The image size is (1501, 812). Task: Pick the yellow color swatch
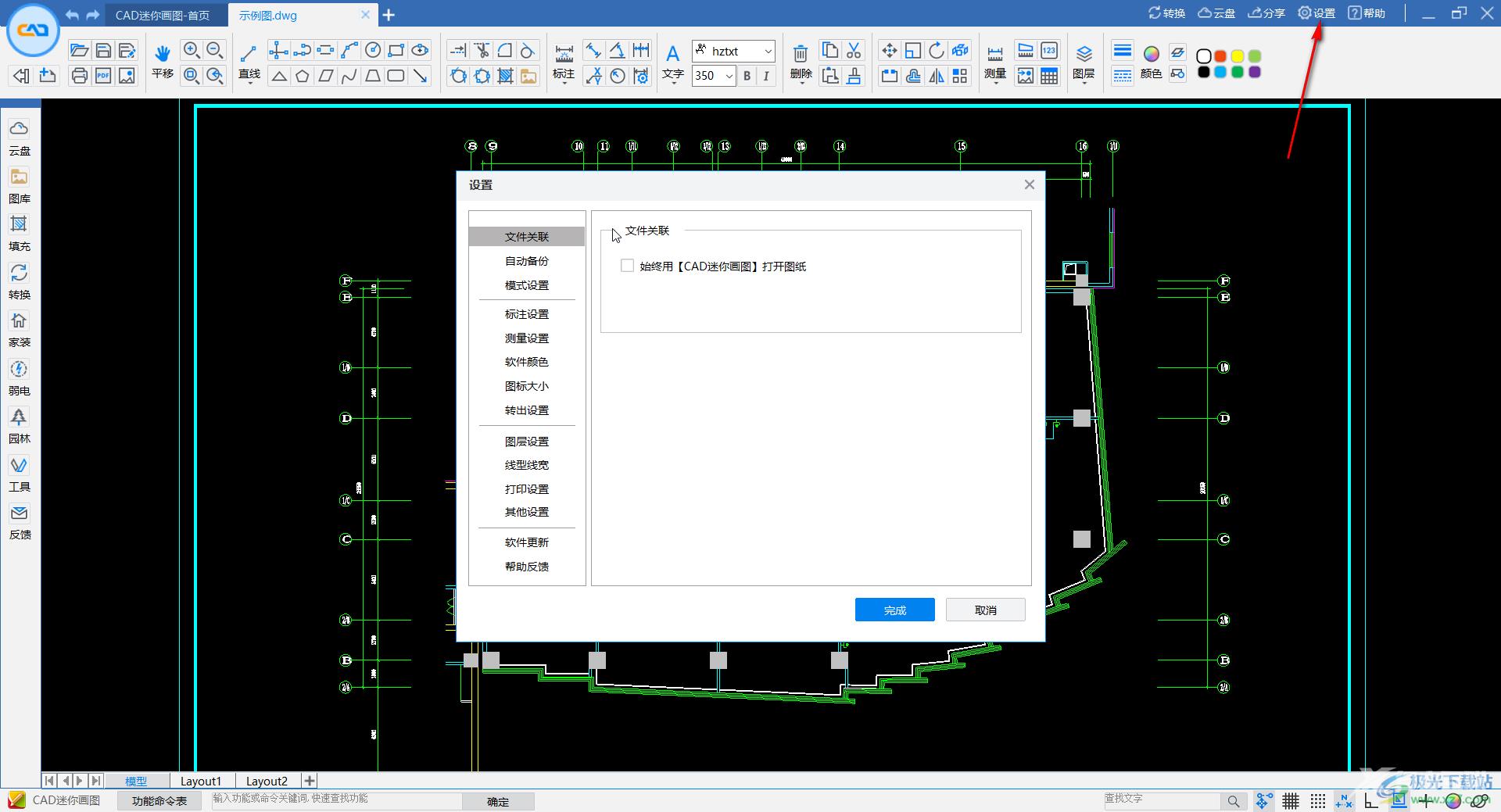click(1238, 56)
